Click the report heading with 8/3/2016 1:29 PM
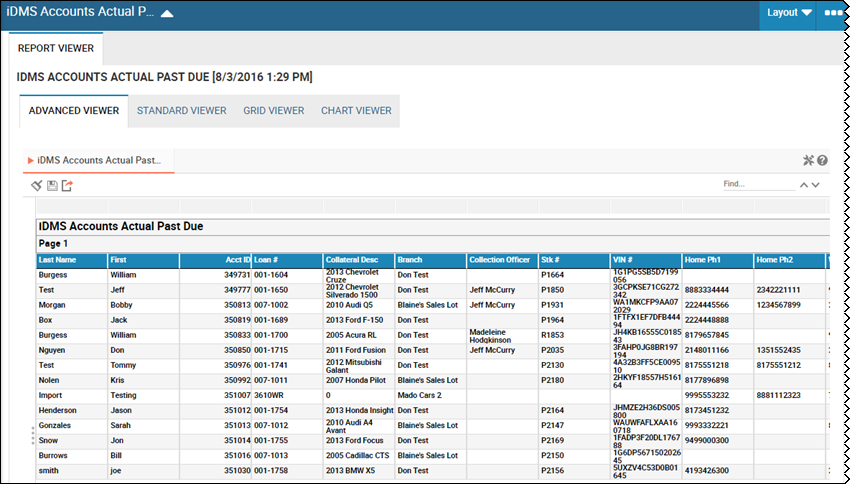850x484 pixels. [x=165, y=78]
